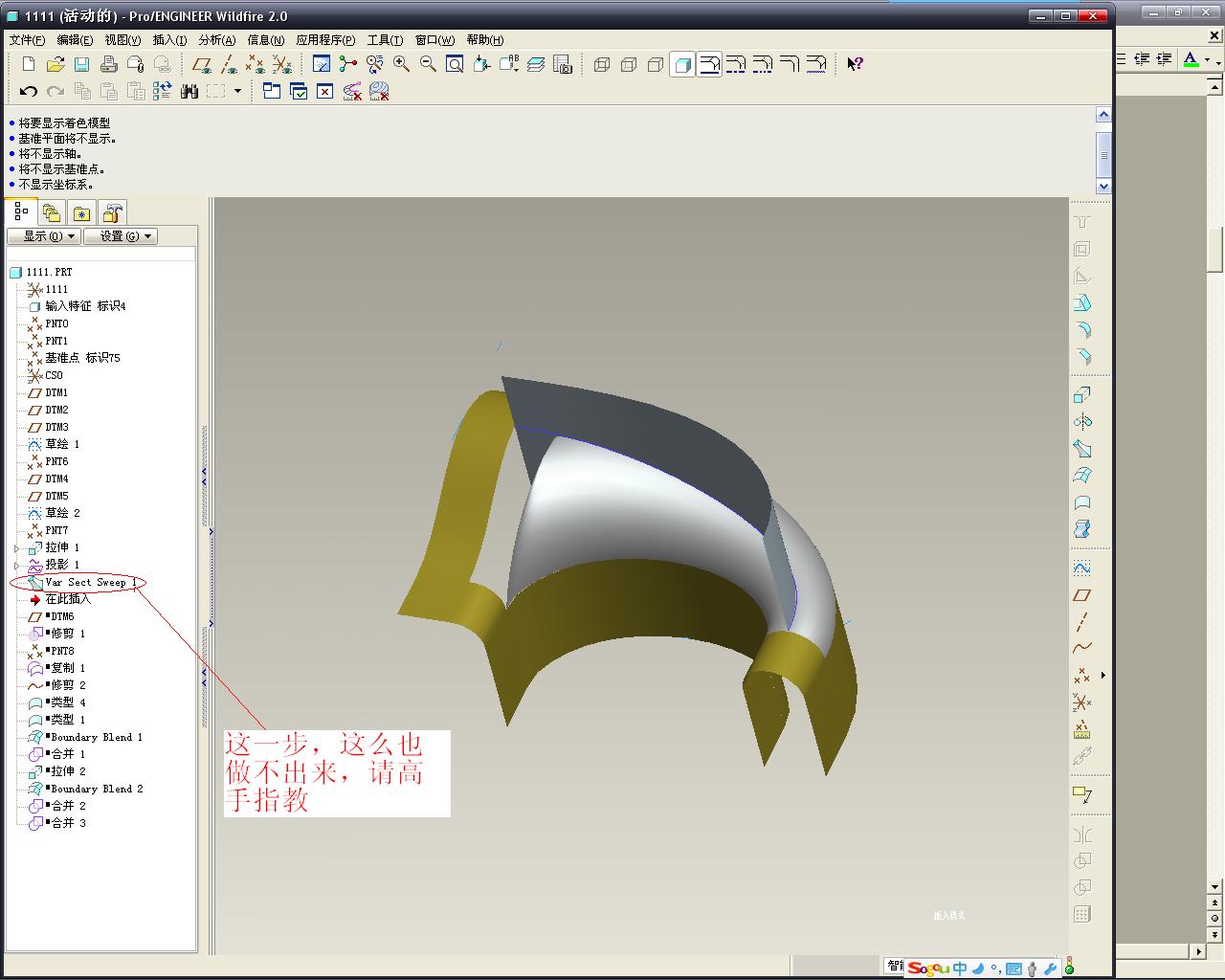The image size is (1225, 980).
Task: Toggle datum planes display
Action: click(201, 64)
